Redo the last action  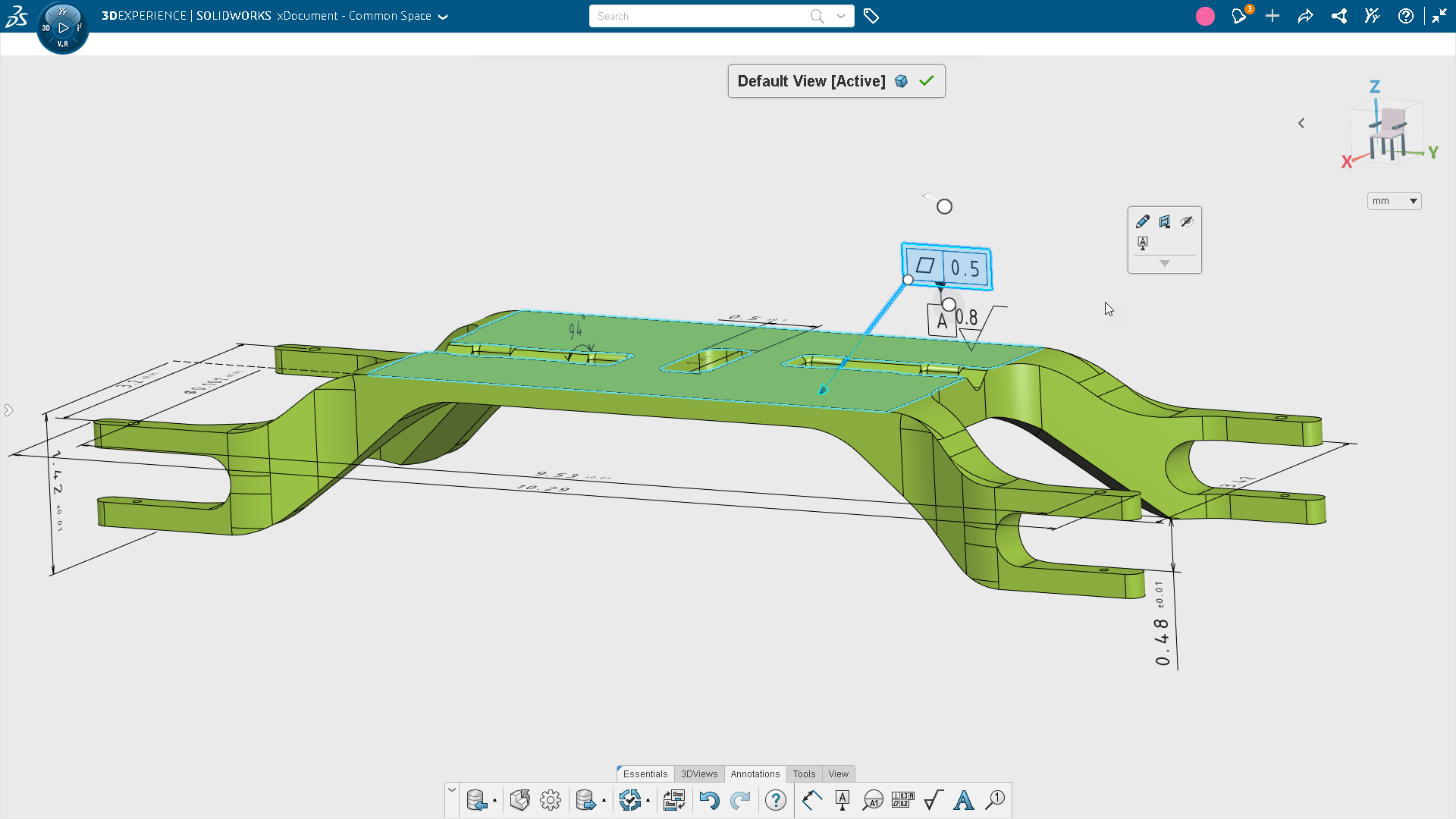(741, 800)
